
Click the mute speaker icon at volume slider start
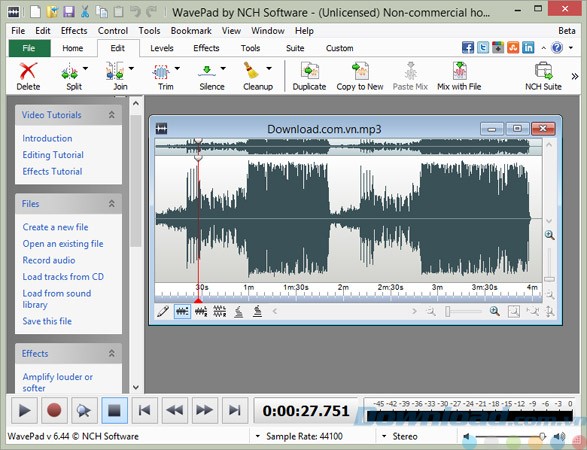[x=467, y=437]
